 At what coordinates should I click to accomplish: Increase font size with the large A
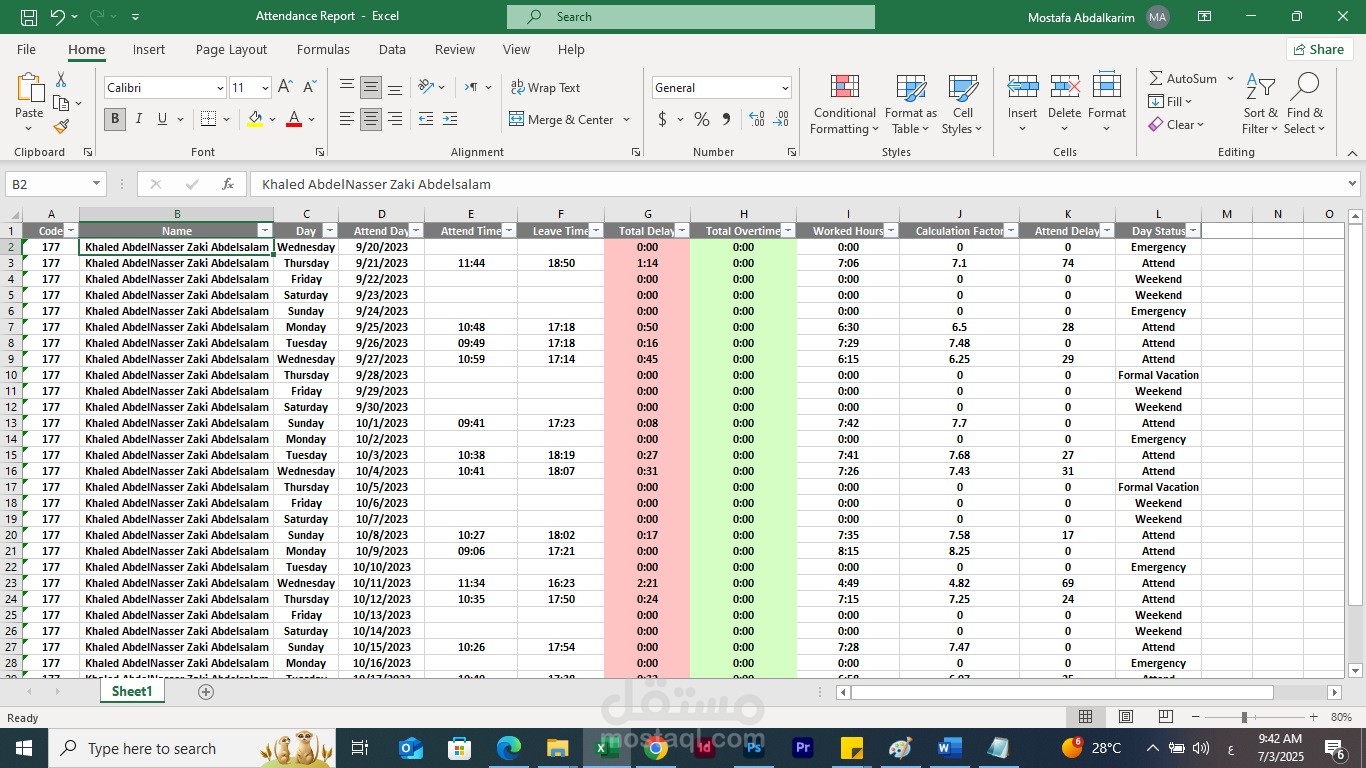coord(285,88)
